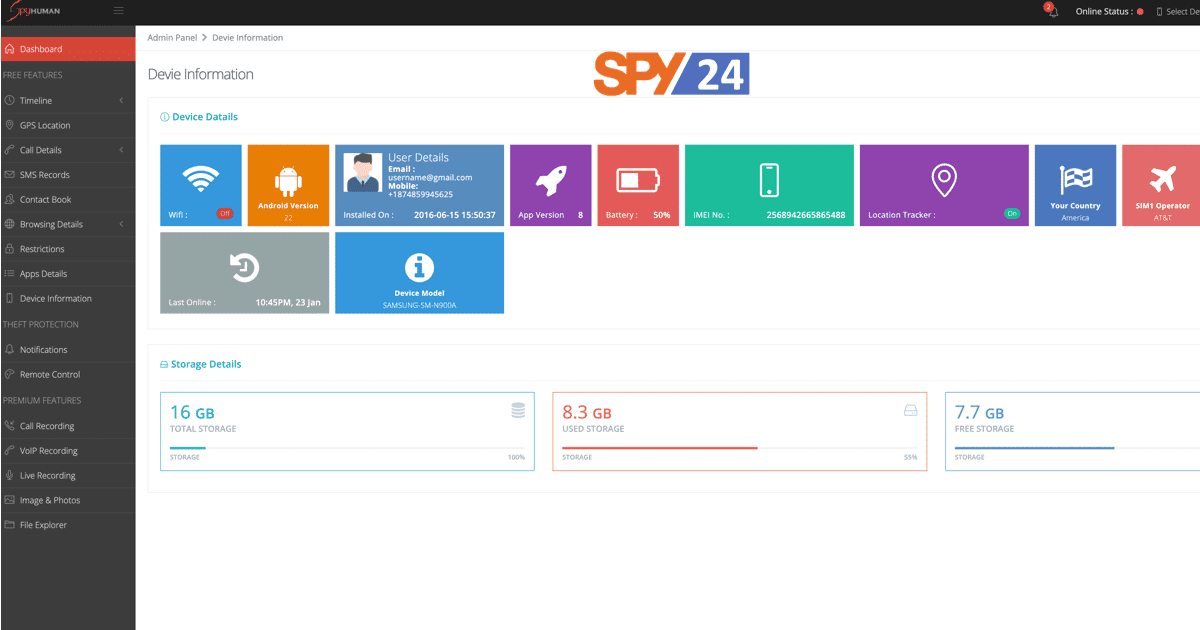Click the mobile number "+1874859945625"

(x=420, y=194)
